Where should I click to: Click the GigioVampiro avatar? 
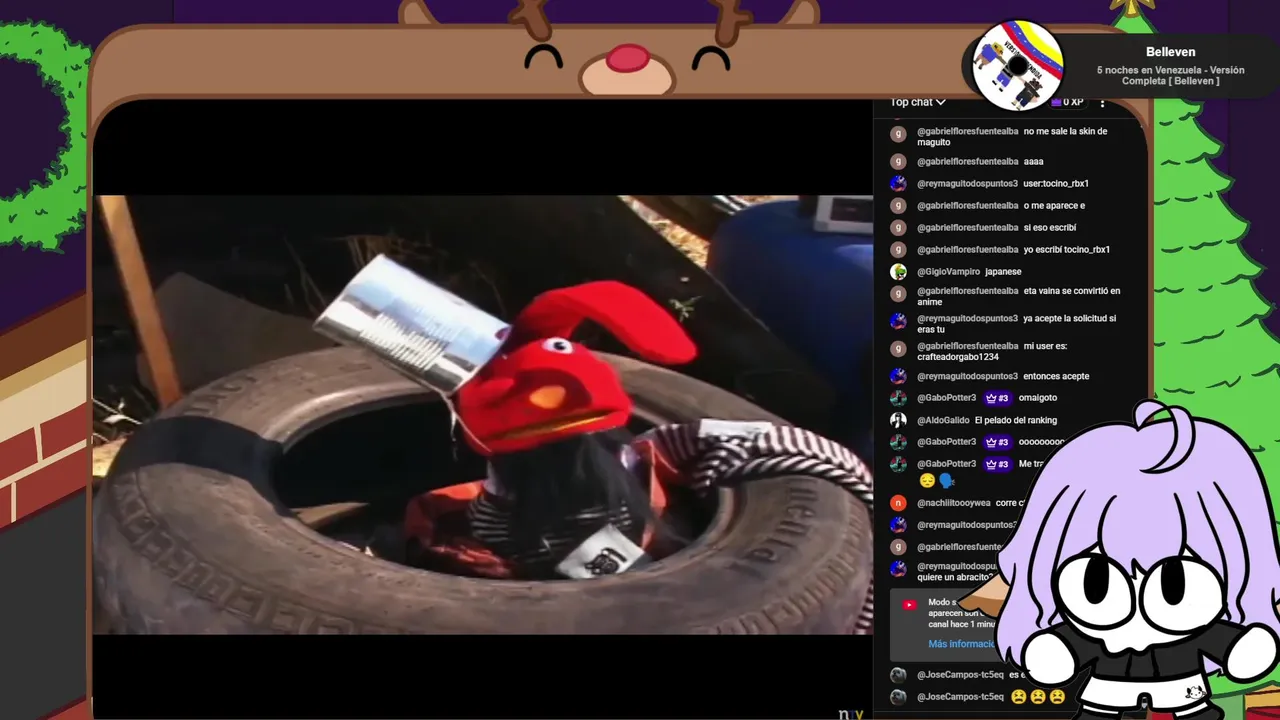coord(898,271)
